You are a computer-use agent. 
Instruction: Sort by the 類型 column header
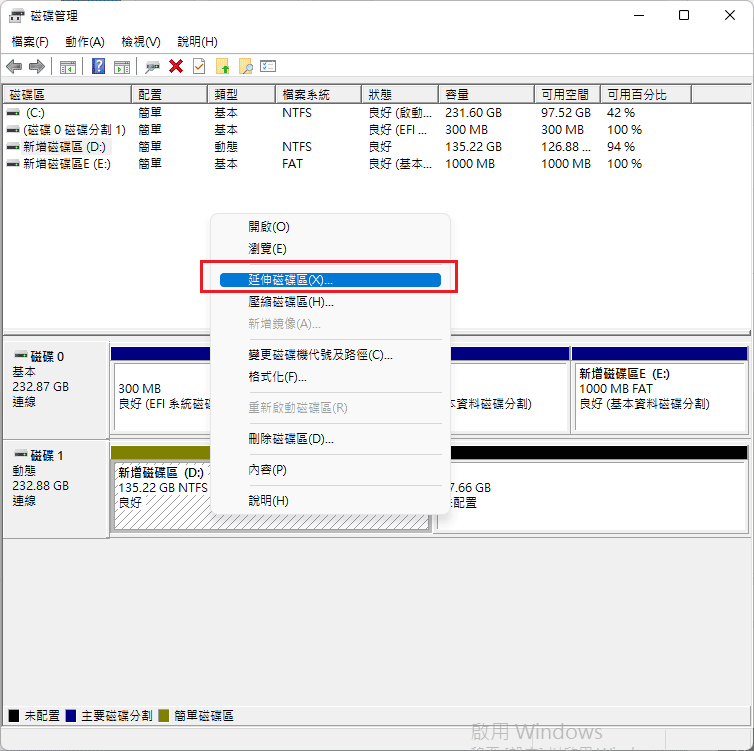click(x=242, y=94)
